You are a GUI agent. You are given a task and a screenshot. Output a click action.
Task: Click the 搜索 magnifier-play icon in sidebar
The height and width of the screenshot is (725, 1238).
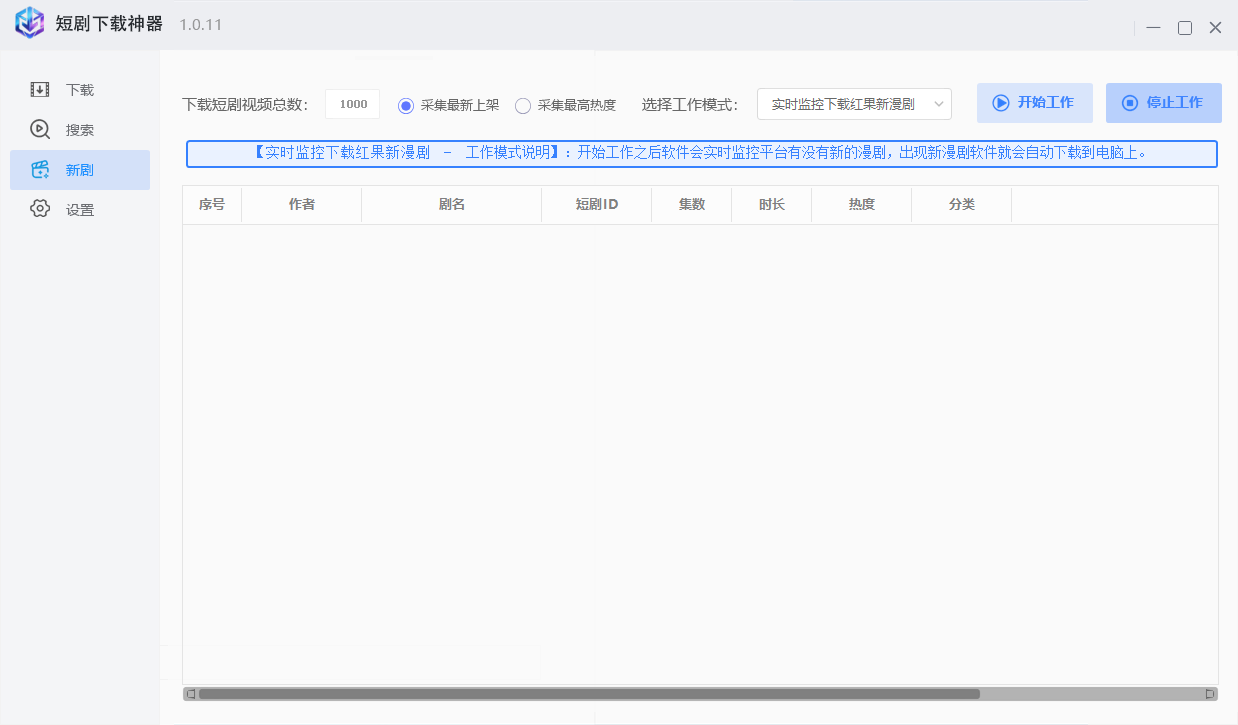40,130
